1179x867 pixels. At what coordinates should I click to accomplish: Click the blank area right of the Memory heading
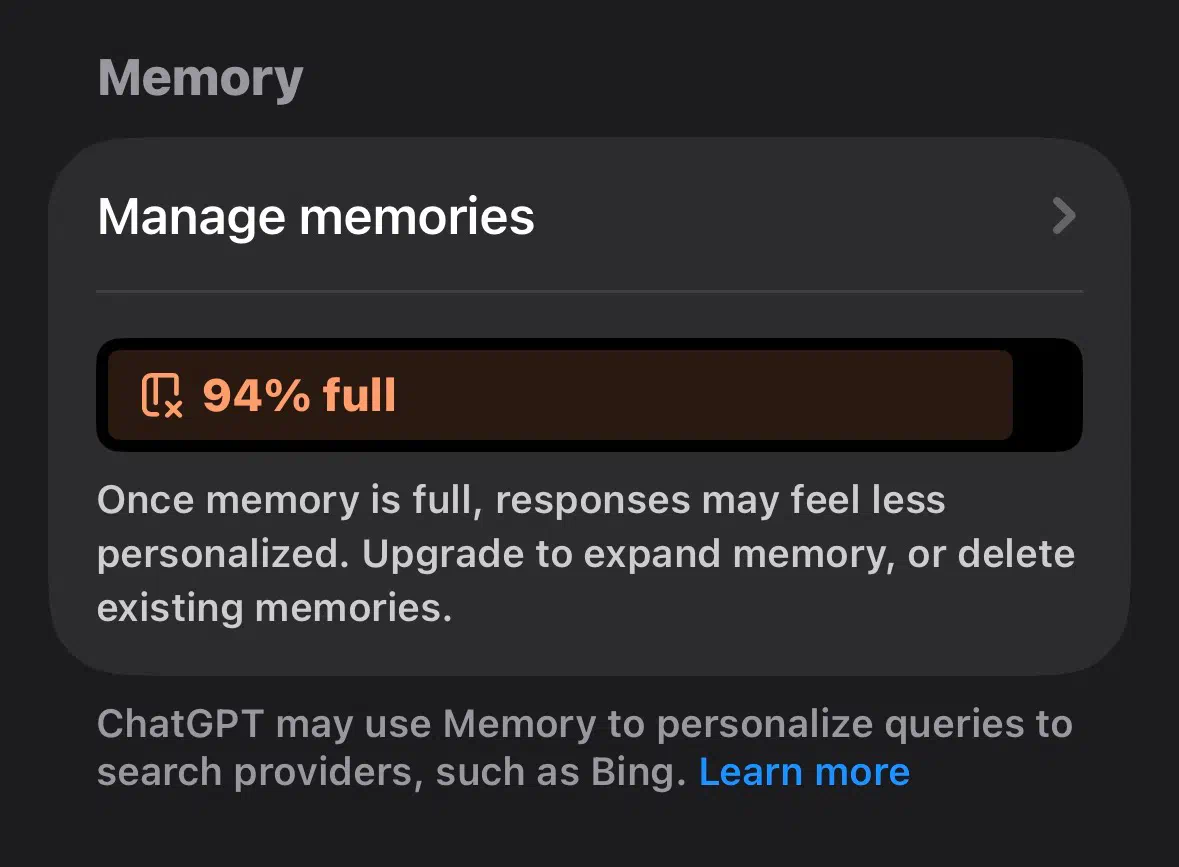click(700, 78)
